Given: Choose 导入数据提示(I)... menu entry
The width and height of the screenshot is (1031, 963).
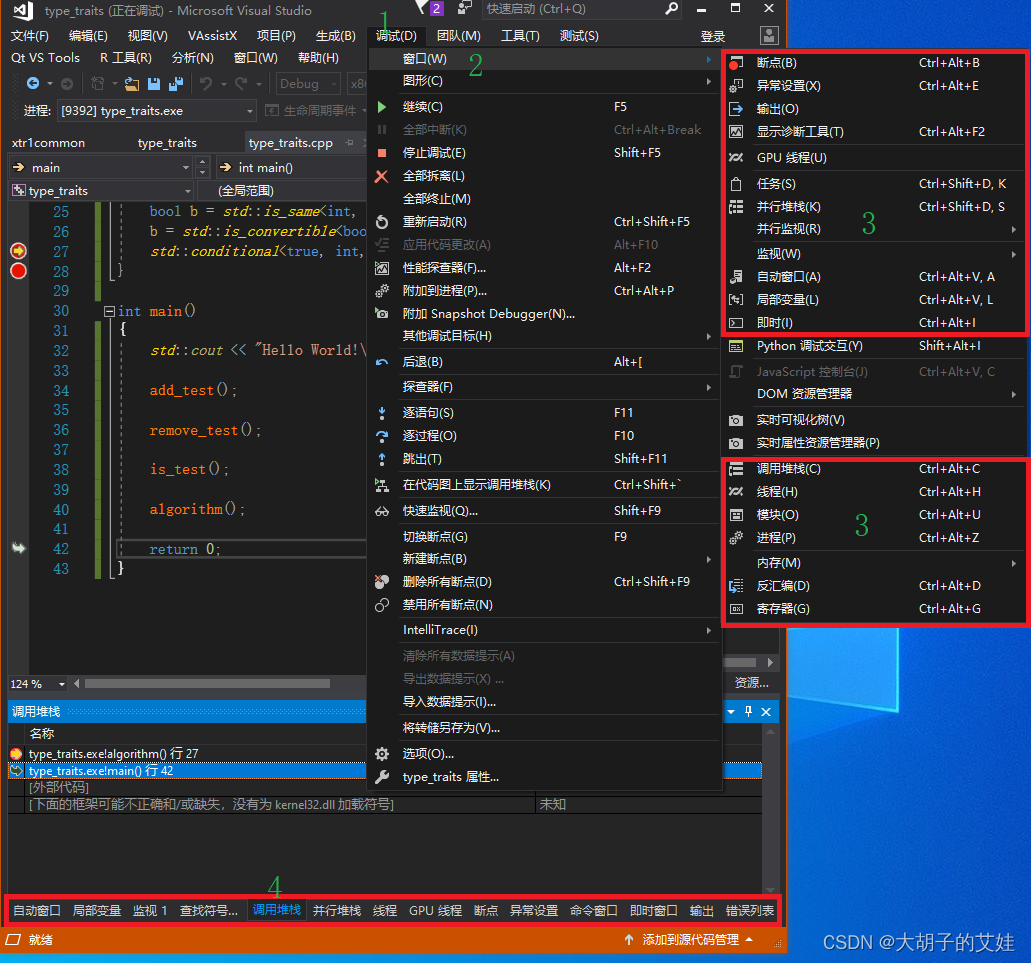Looking at the screenshot, I should pyautogui.click(x=449, y=702).
